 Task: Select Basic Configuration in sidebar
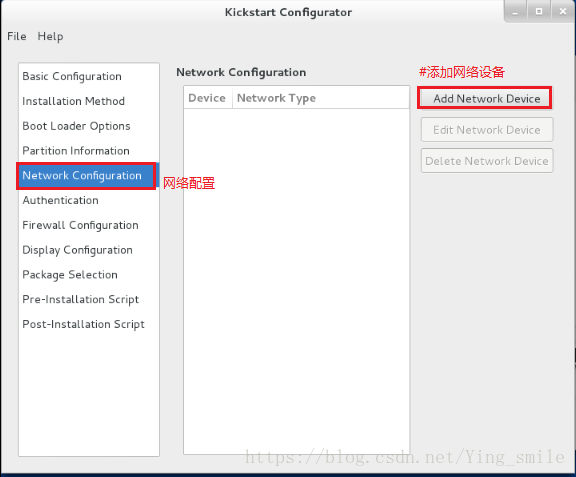(89, 76)
